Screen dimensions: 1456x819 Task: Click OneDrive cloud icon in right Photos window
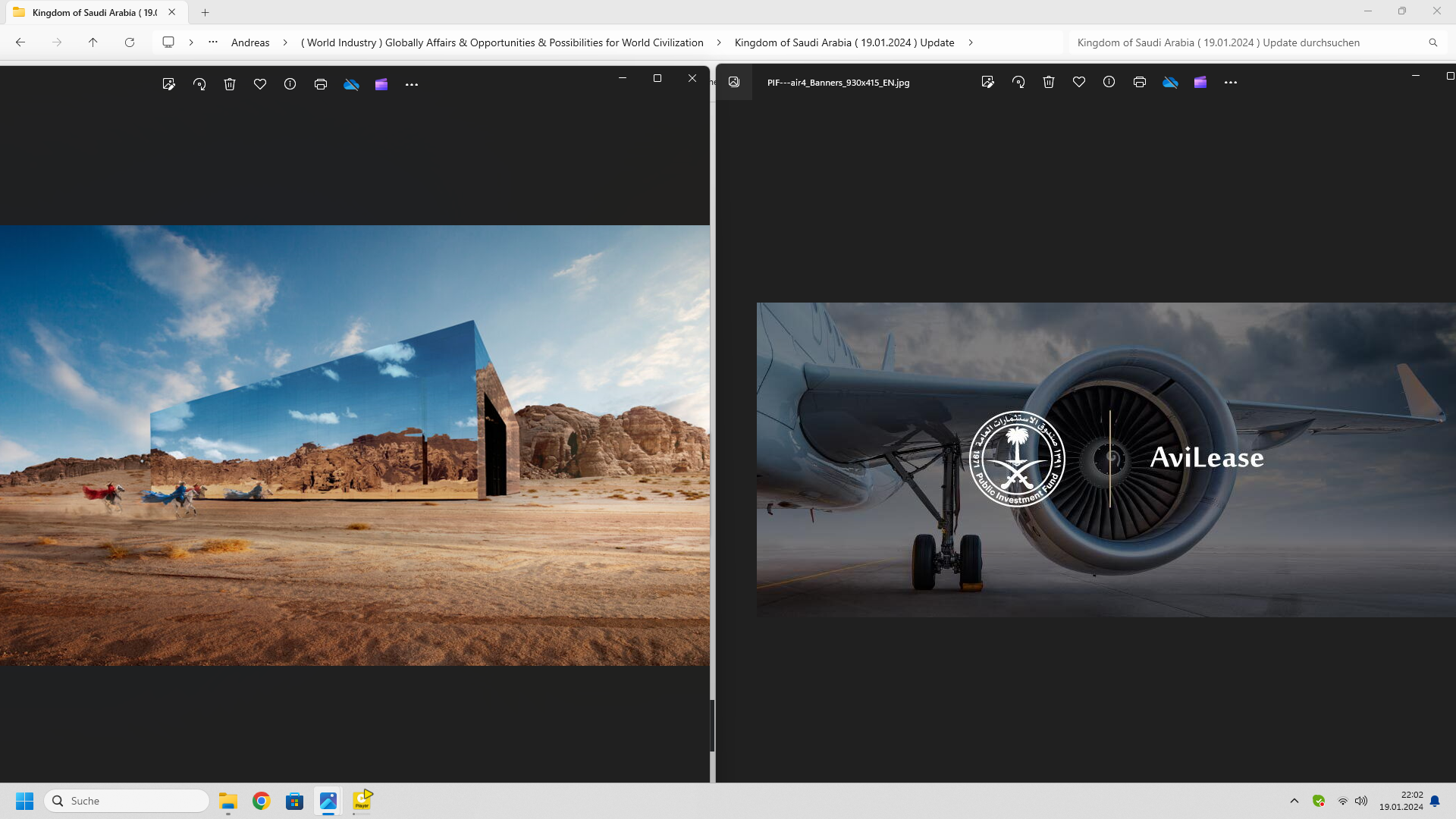[x=1170, y=82]
